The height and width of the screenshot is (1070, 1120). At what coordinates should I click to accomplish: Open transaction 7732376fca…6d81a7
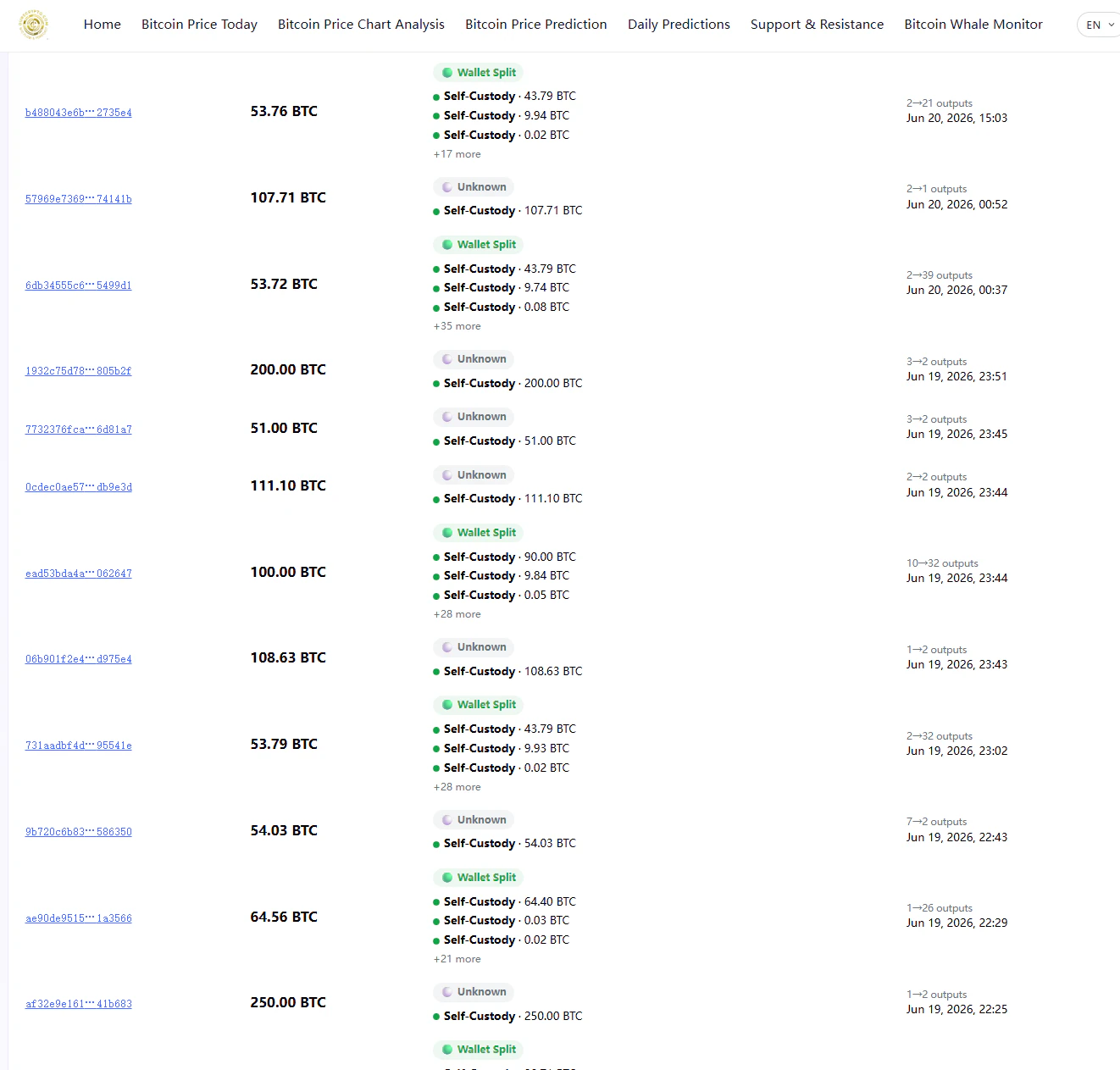click(79, 430)
